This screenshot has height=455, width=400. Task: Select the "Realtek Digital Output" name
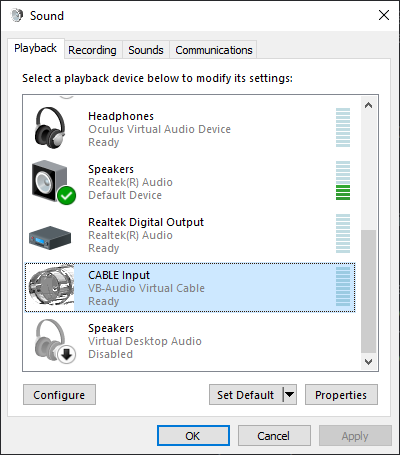(x=146, y=222)
